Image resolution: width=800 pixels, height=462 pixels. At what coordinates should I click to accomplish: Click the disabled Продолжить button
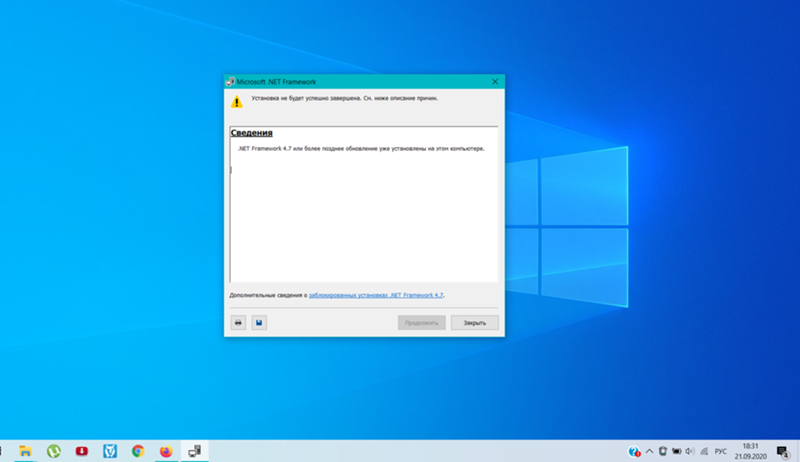tap(421, 323)
